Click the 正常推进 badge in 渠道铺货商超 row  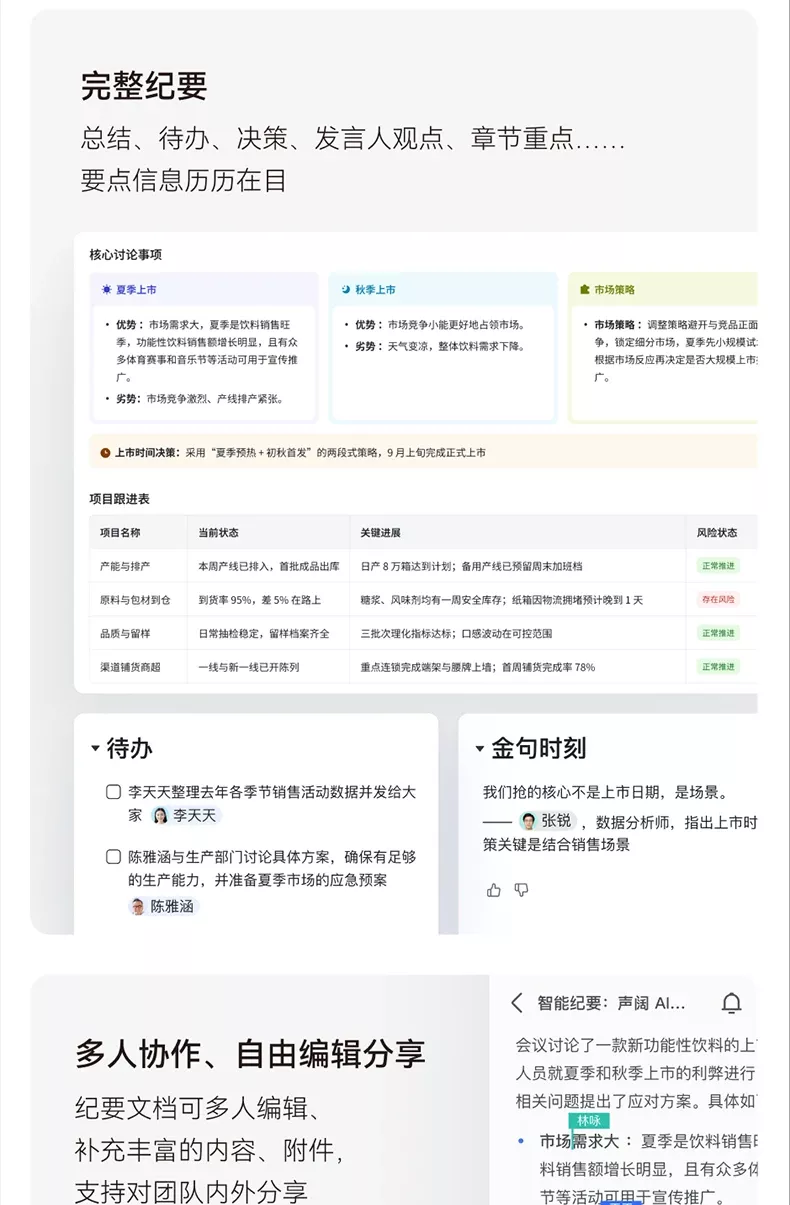pyautogui.click(x=718, y=667)
